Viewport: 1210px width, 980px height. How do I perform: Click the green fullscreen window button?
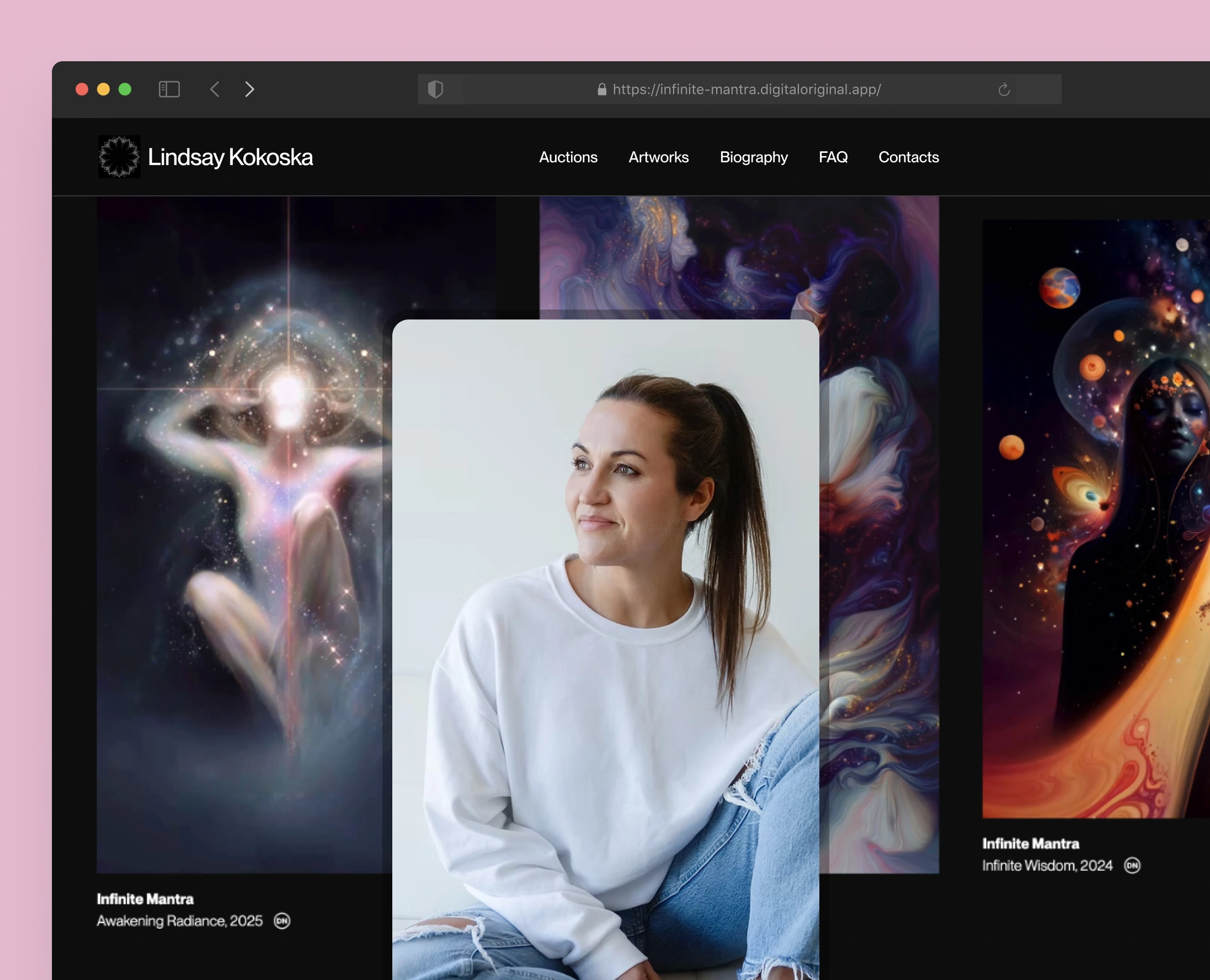tap(125, 89)
